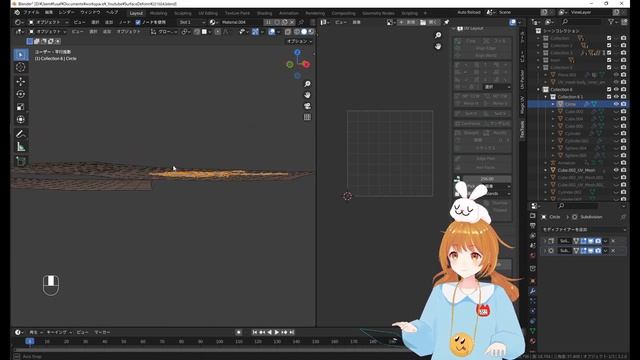Open the モディファイアーを追加 (Add Modifier) dropdown
Screen dimensions: 640x360
(584, 230)
